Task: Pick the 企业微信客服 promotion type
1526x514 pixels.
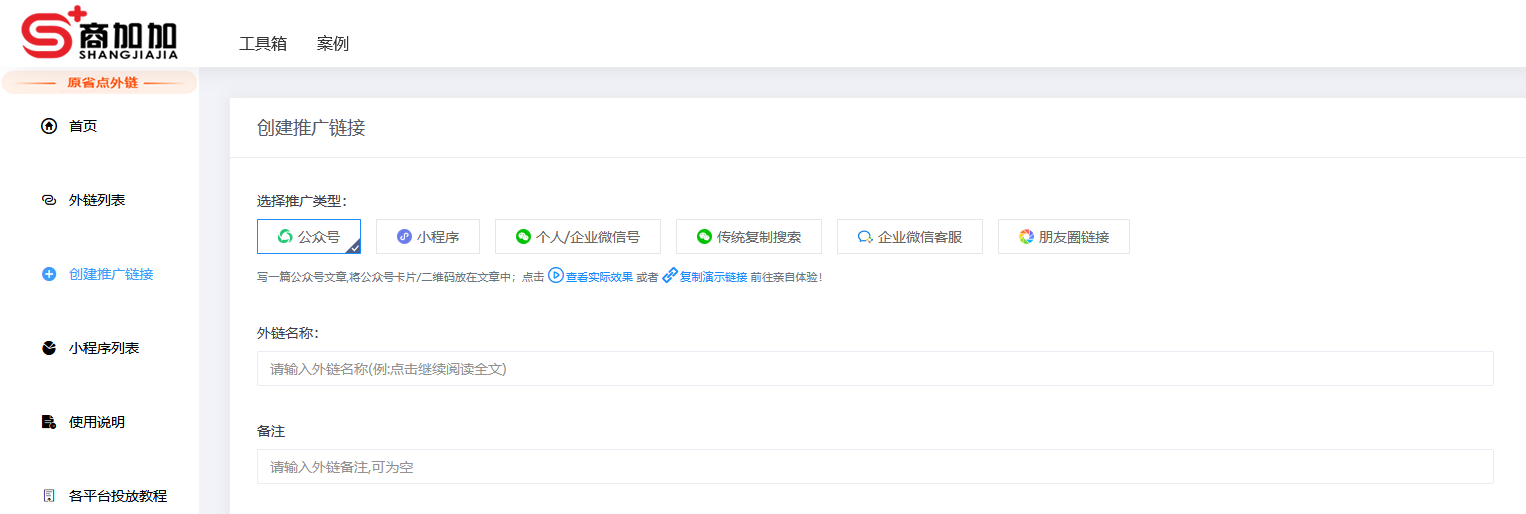Action: (x=909, y=237)
